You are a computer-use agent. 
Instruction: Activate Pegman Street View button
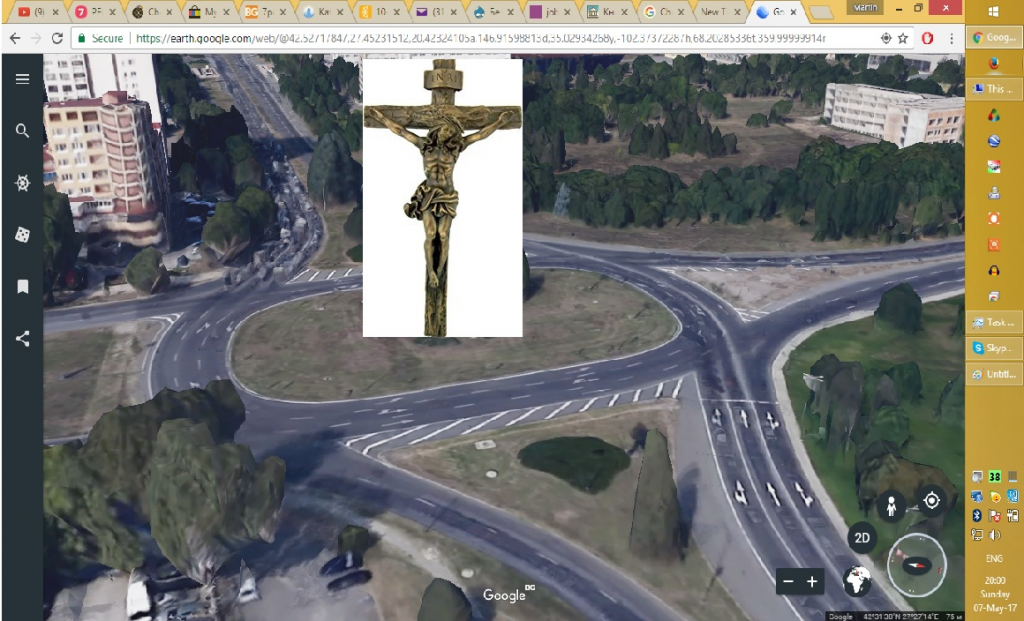pos(891,506)
